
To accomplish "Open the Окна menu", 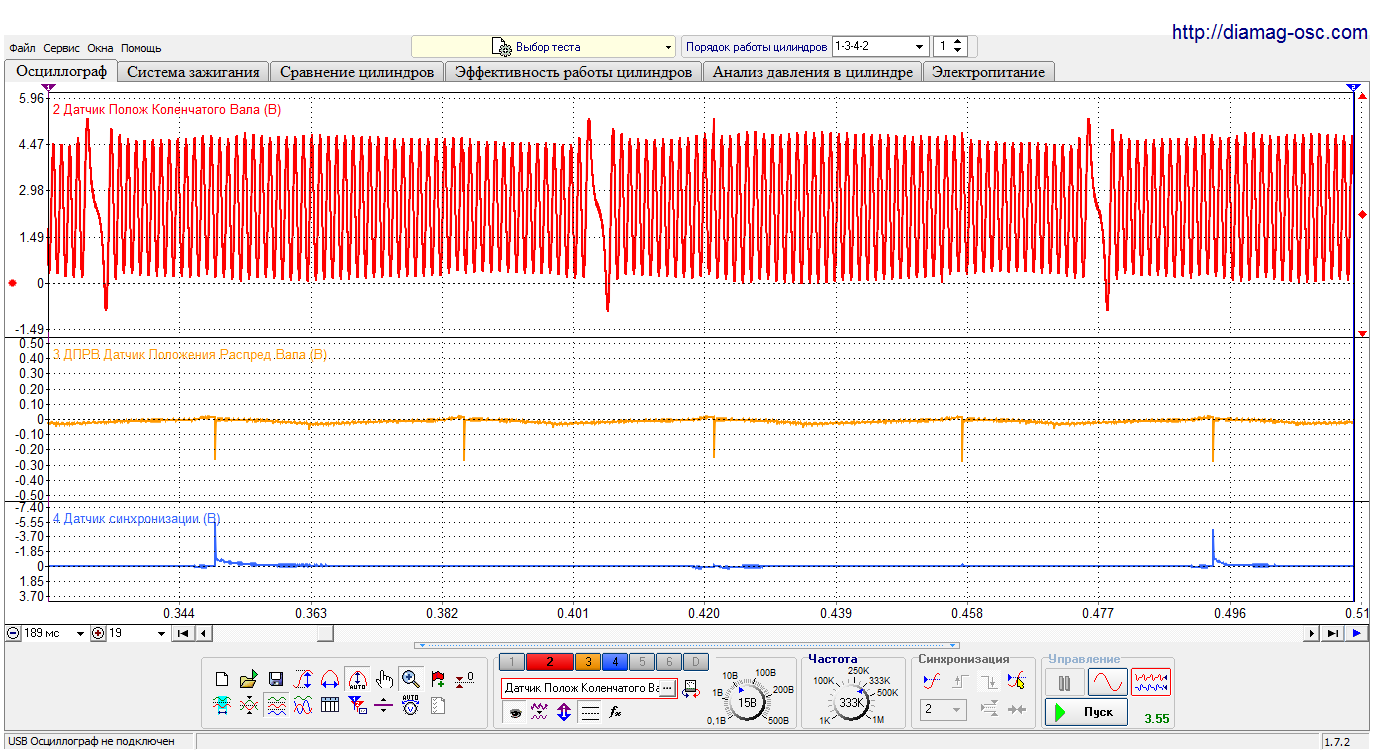I will point(100,48).
